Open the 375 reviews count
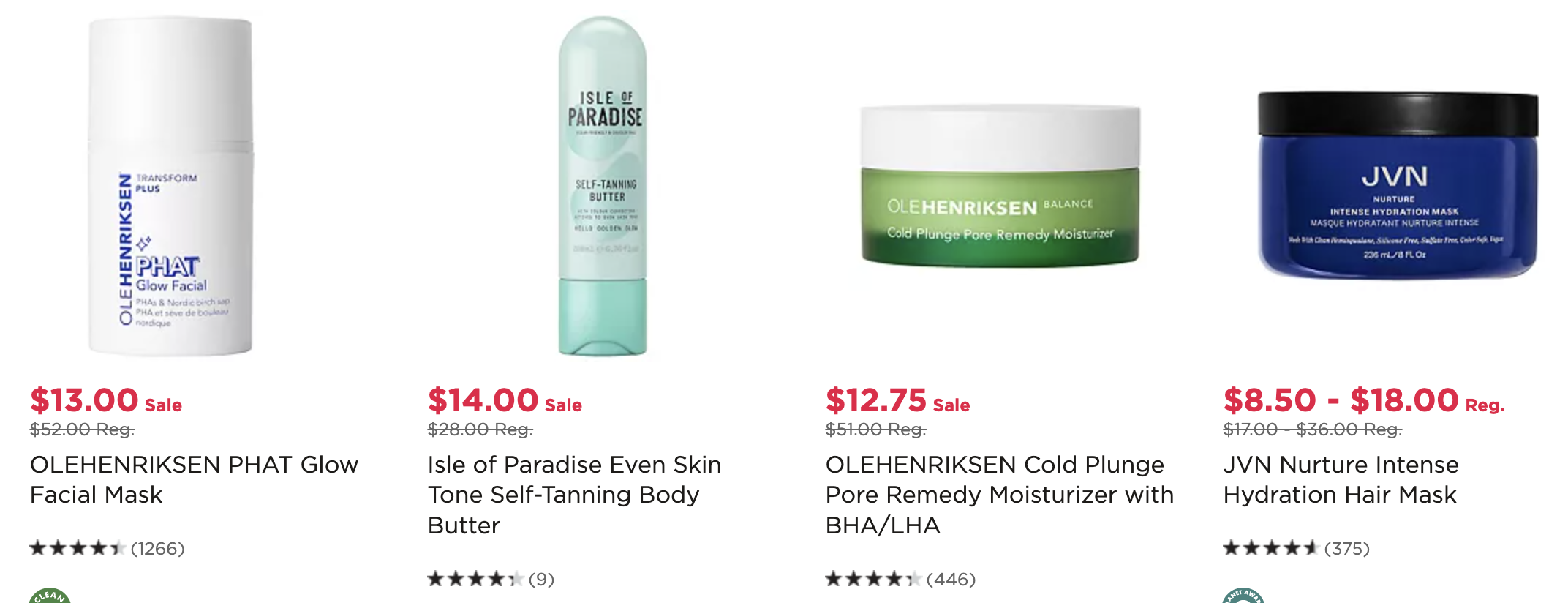The image size is (1568, 603). click(1346, 548)
